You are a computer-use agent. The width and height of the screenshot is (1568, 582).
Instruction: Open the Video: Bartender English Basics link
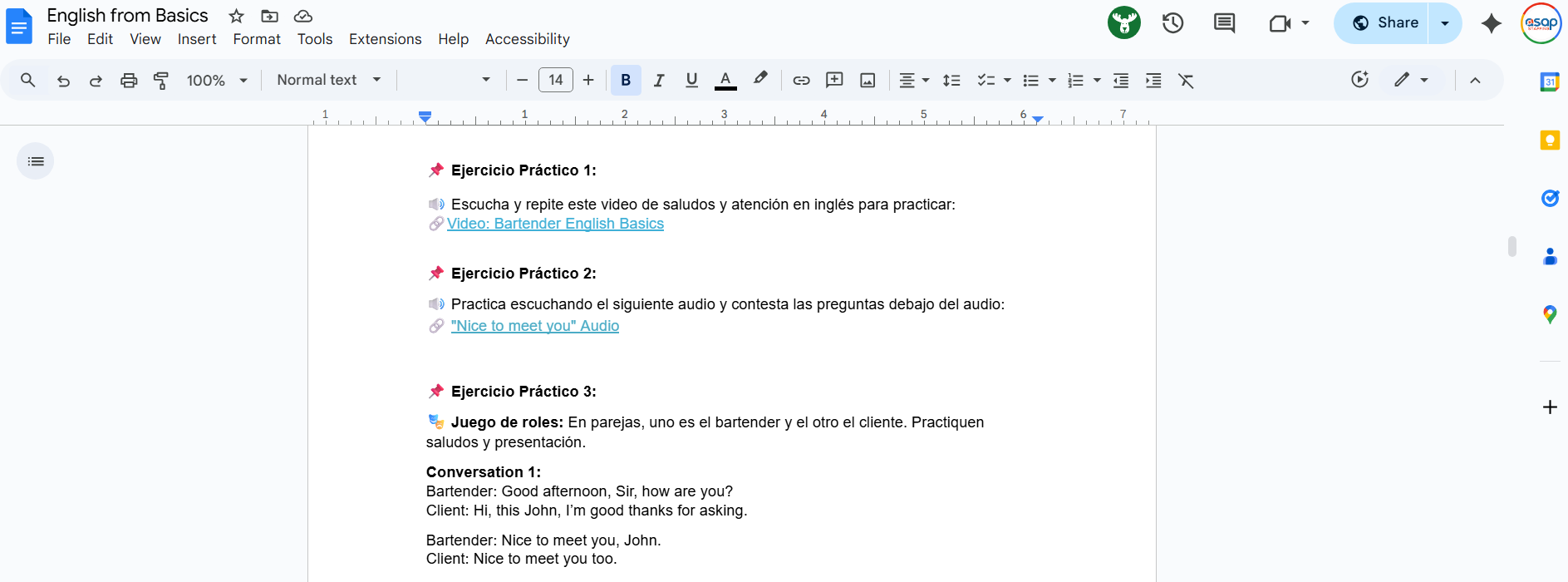[x=555, y=224]
